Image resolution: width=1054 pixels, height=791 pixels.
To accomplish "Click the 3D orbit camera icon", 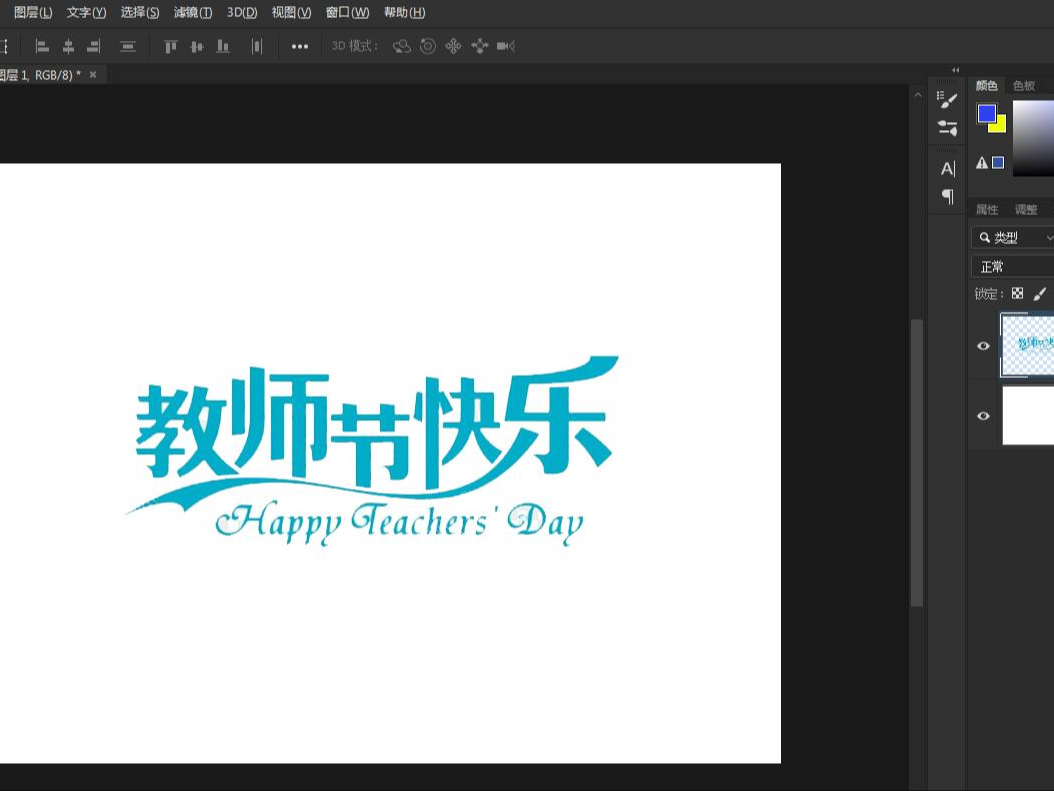I will click(x=401, y=46).
